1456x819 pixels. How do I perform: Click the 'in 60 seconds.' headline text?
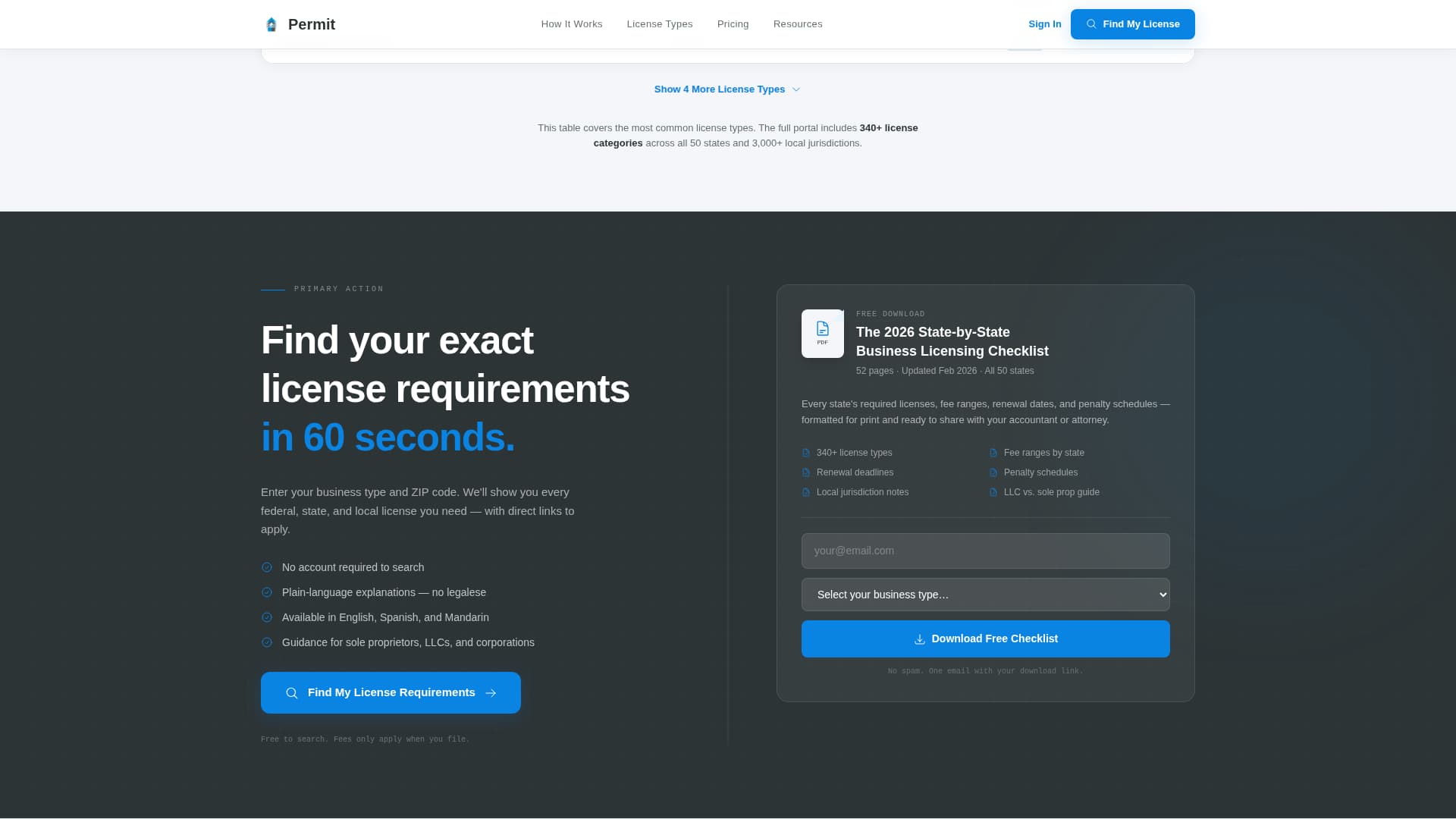point(388,438)
